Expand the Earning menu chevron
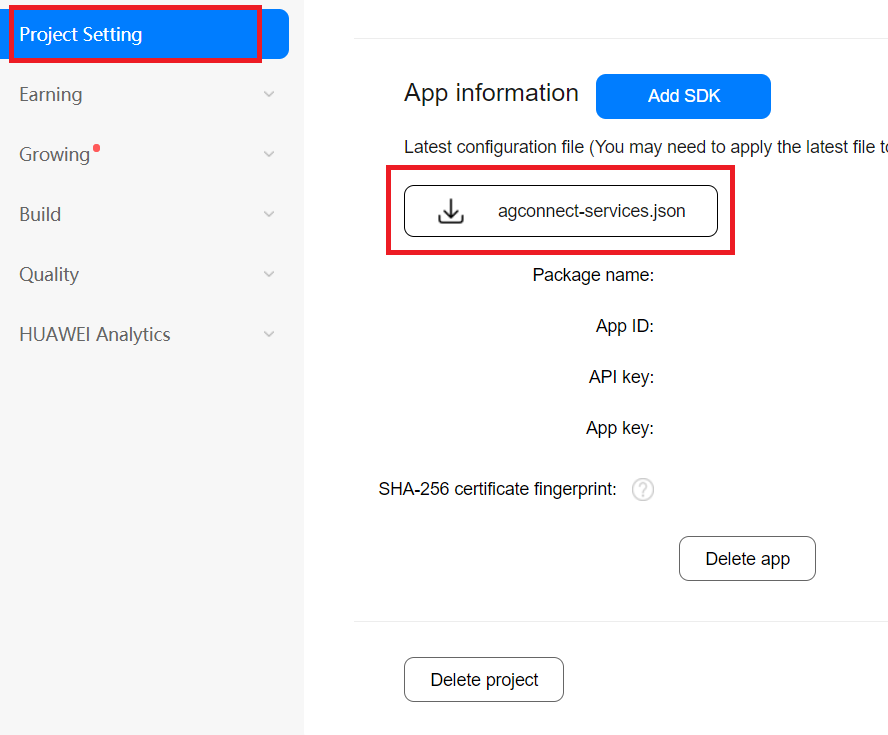The width and height of the screenshot is (888, 735). click(x=268, y=94)
